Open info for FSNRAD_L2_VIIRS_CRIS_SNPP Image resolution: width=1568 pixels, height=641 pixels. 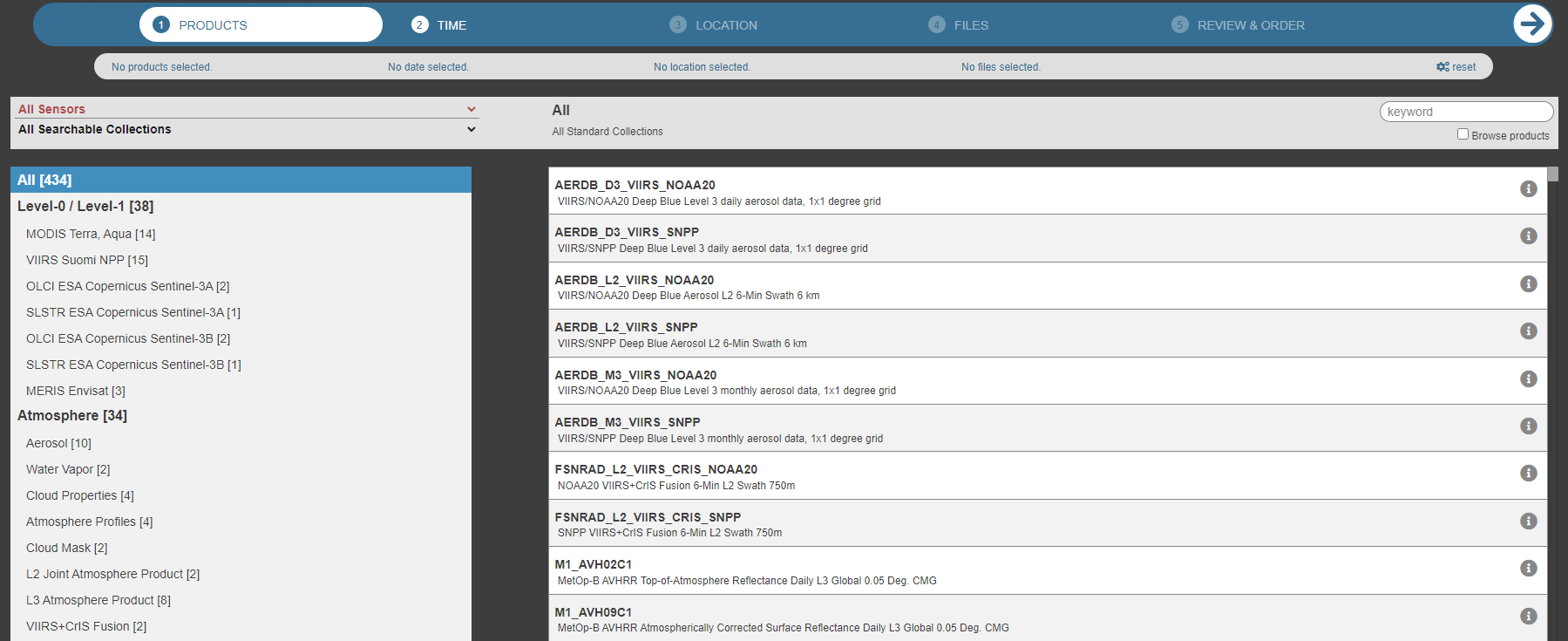tap(1529, 522)
